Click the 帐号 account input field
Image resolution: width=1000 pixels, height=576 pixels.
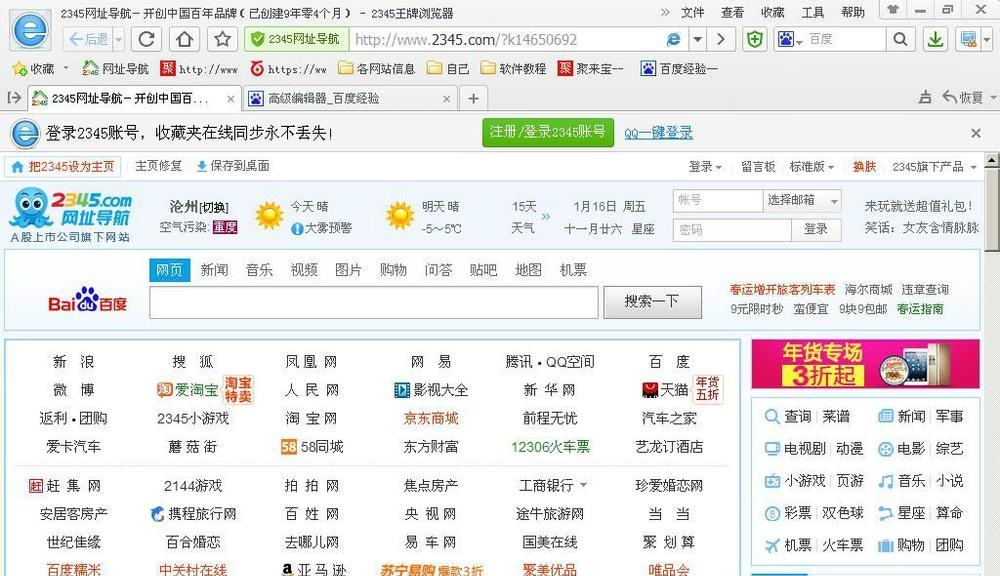pos(718,201)
